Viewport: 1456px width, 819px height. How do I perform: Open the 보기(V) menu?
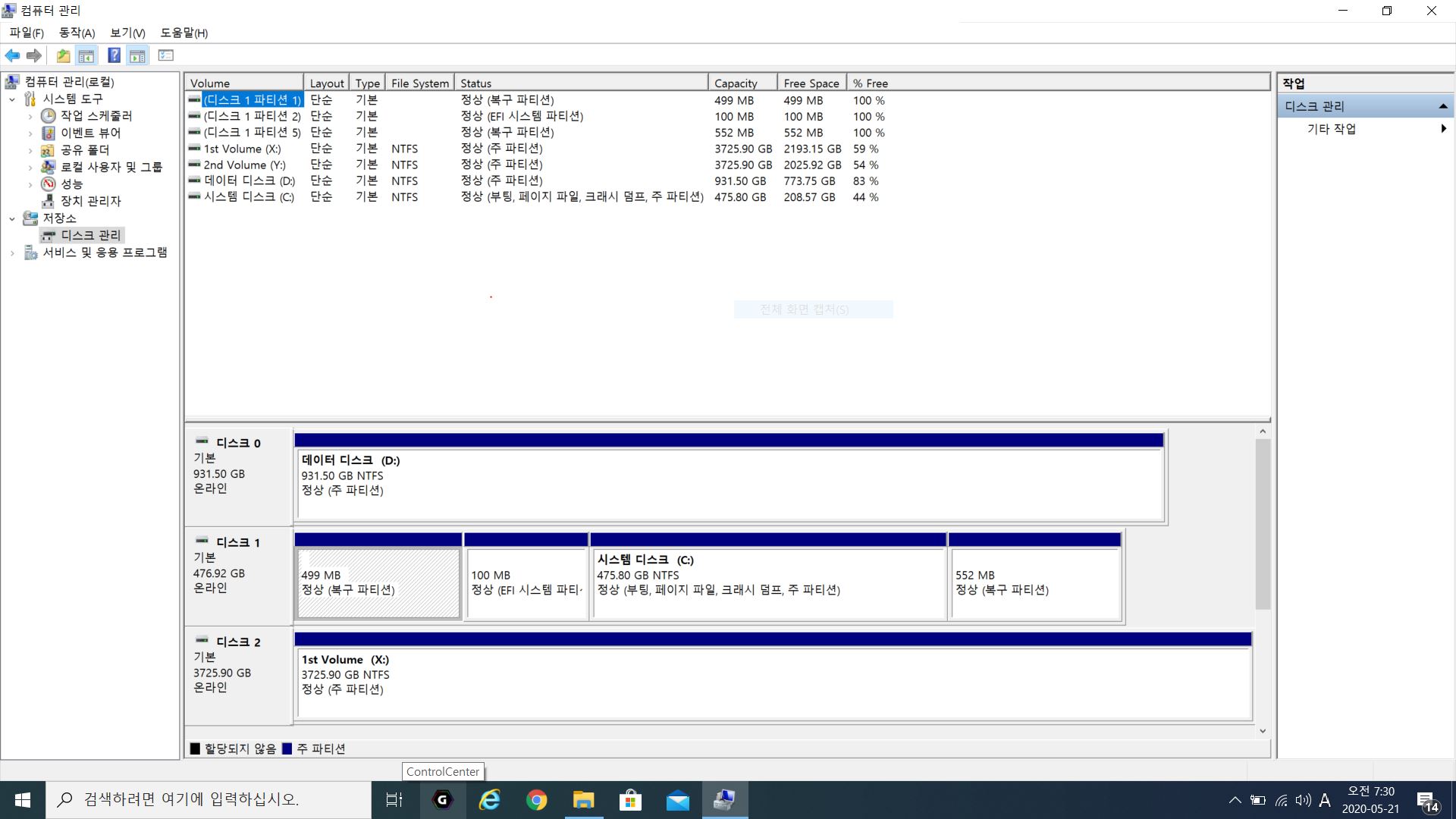point(127,33)
